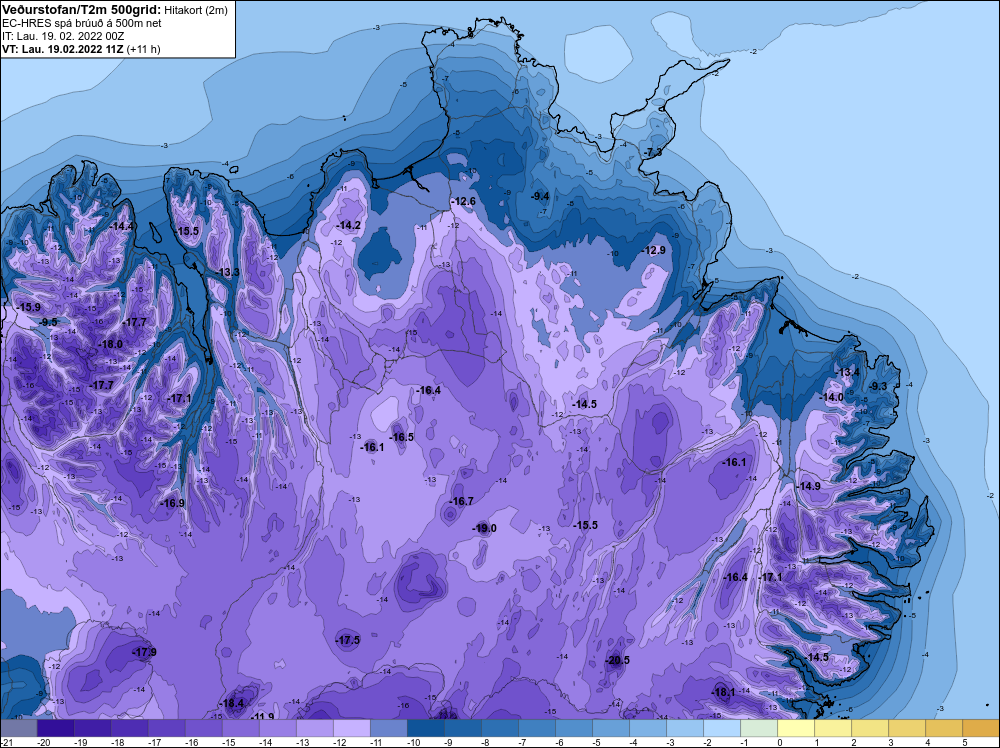Click the -18.0 temperature value on map
1000x748 pixels.
coord(110,344)
